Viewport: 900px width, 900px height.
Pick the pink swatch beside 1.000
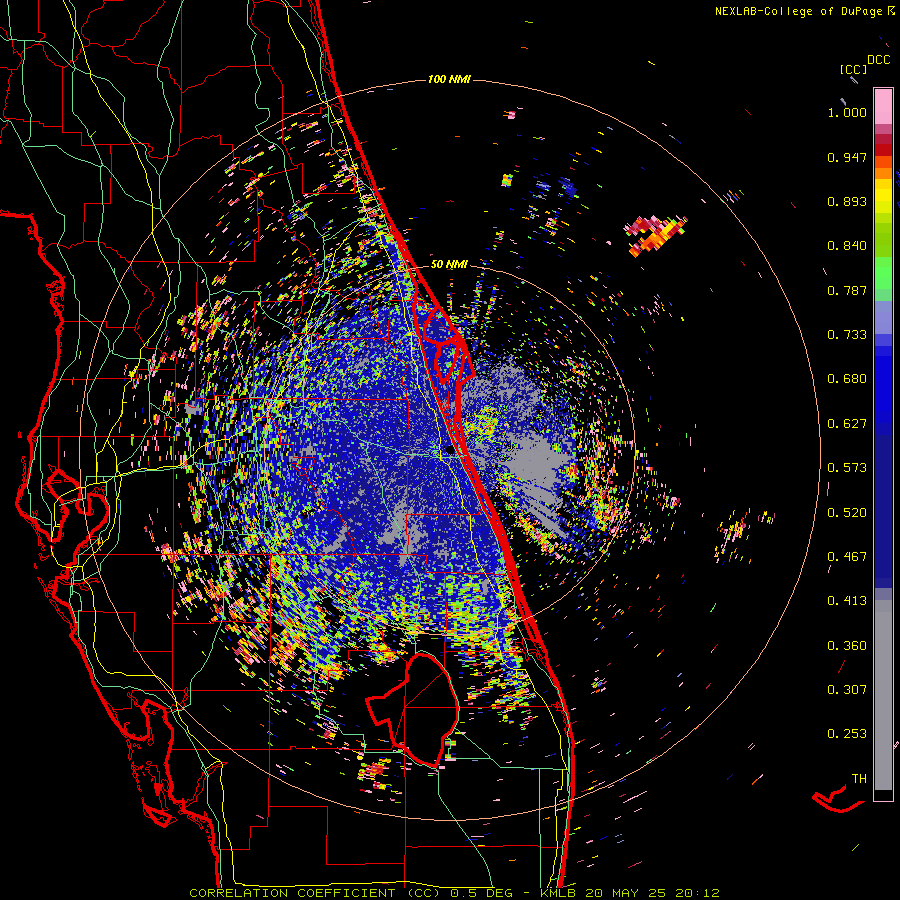[883, 106]
